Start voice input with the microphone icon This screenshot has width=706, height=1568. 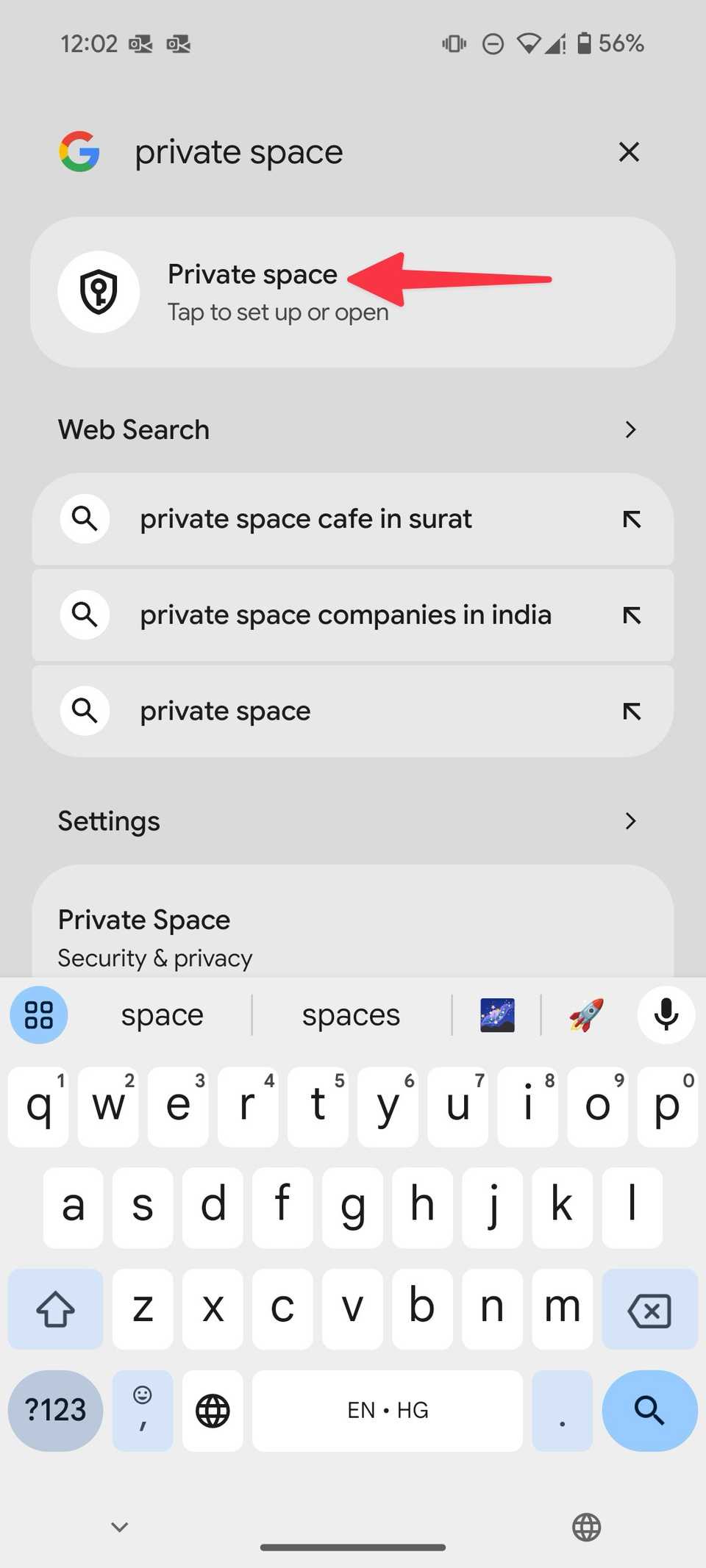664,1014
